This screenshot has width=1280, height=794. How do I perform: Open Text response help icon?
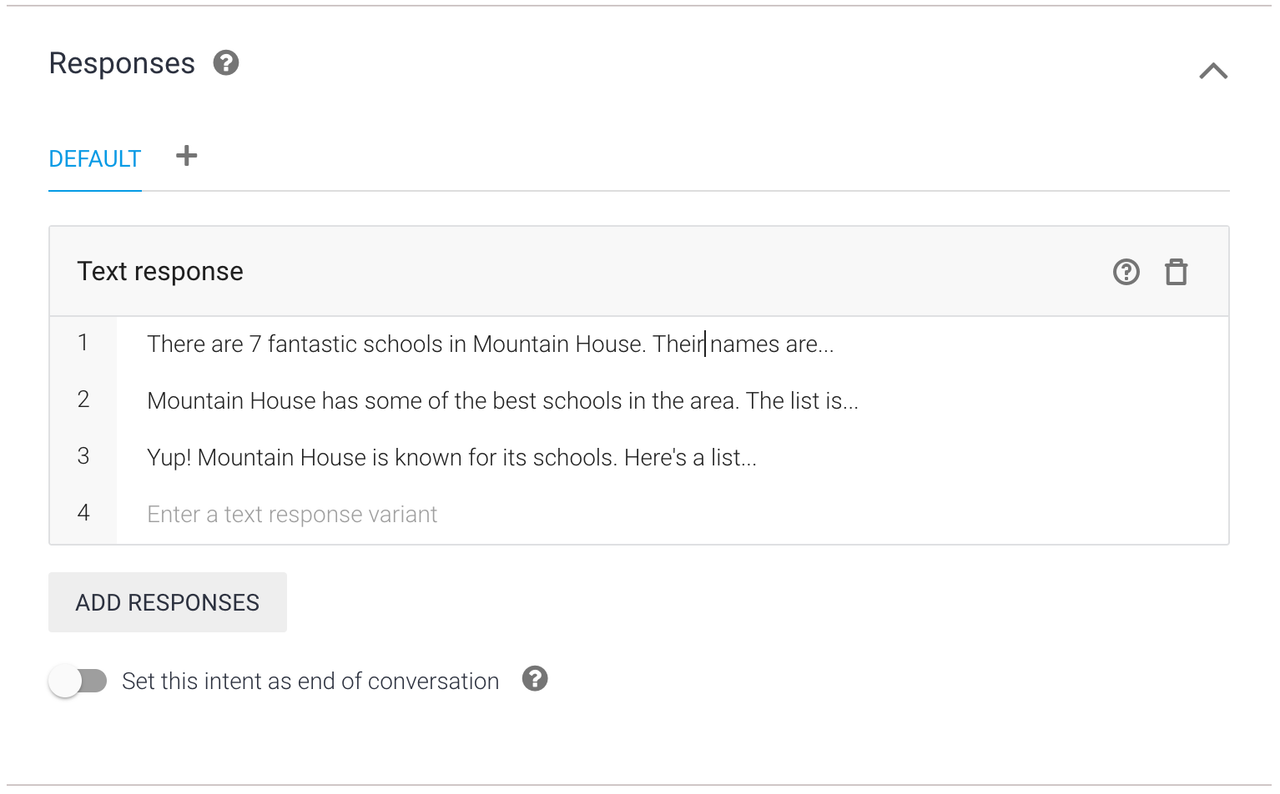1126,272
